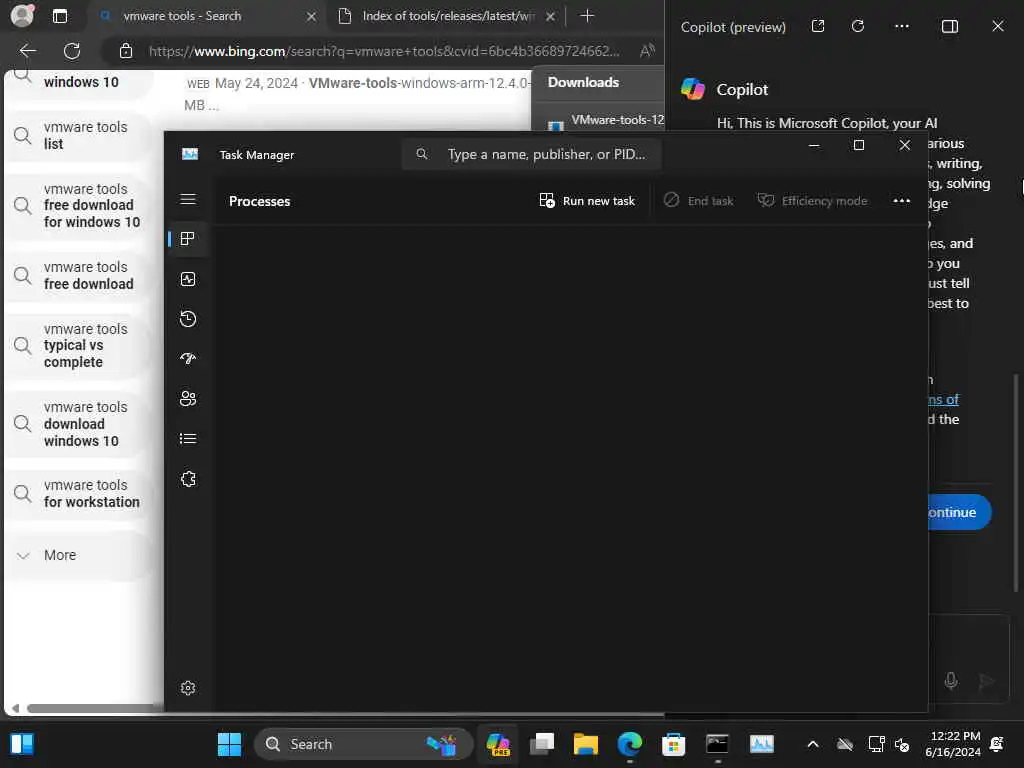Viewport: 1024px width, 768px height.
Task: Open Task View from taskbar
Action: coord(542,744)
